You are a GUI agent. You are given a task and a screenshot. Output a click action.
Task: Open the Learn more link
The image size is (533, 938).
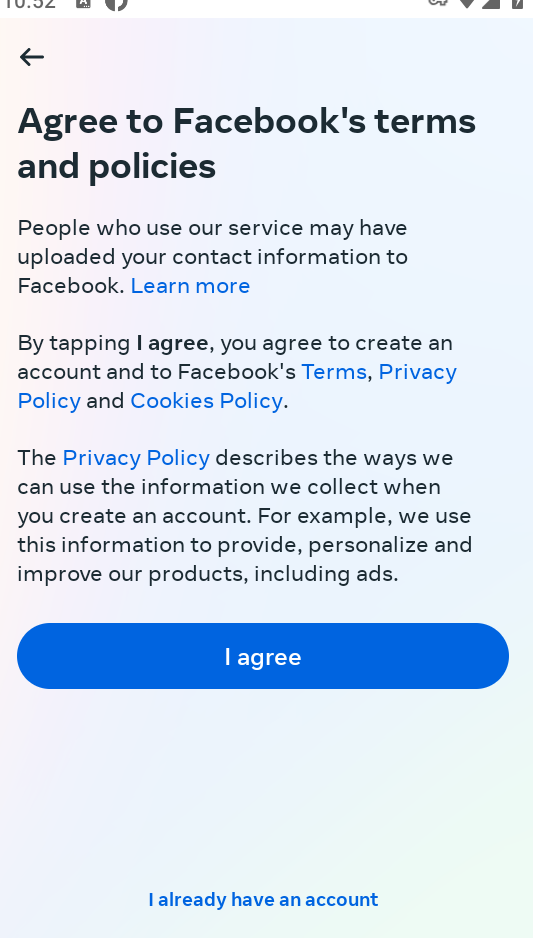pyautogui.click(x=190, y=286)
